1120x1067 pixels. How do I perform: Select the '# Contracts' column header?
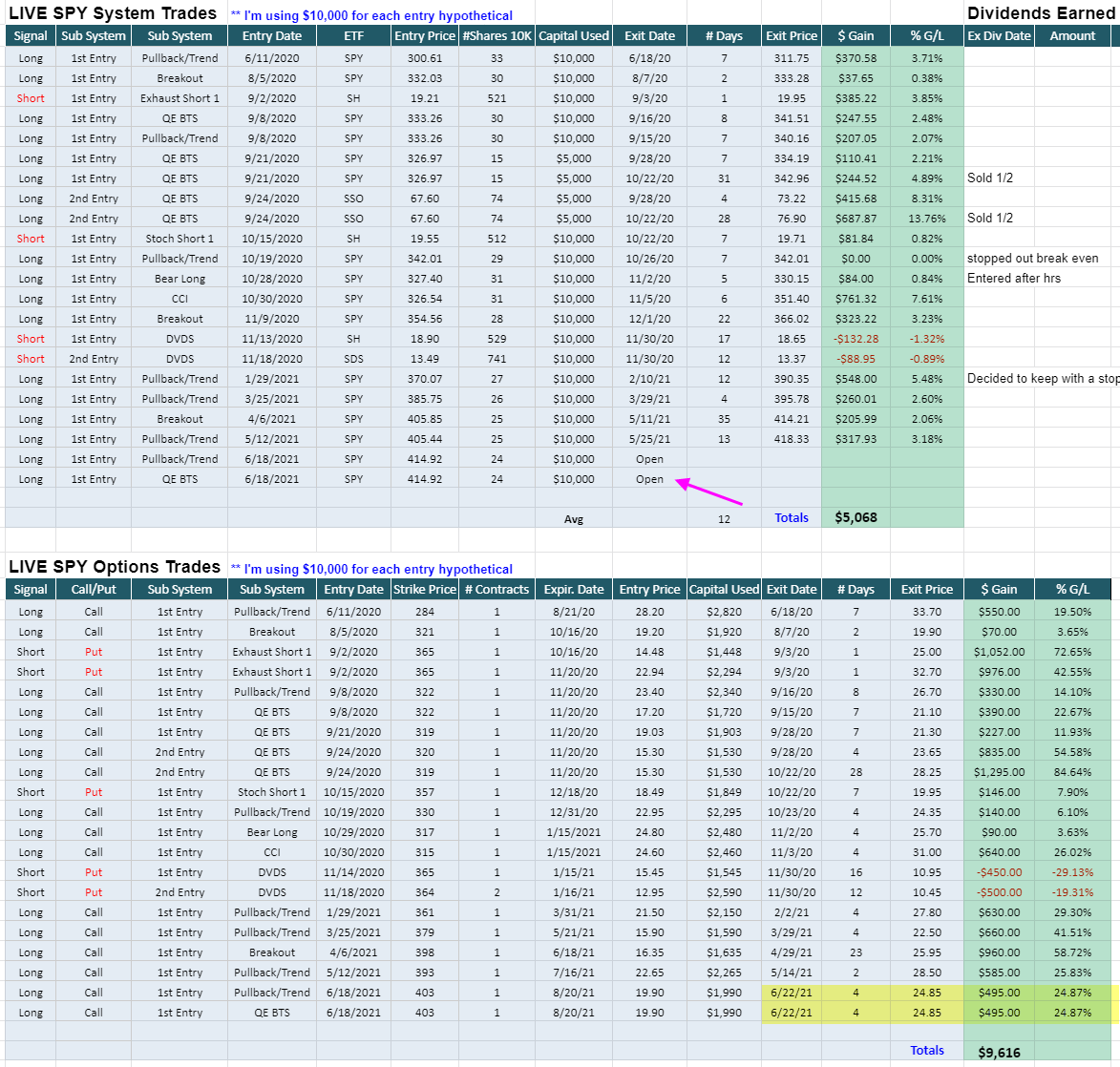(x=497, y=589)
